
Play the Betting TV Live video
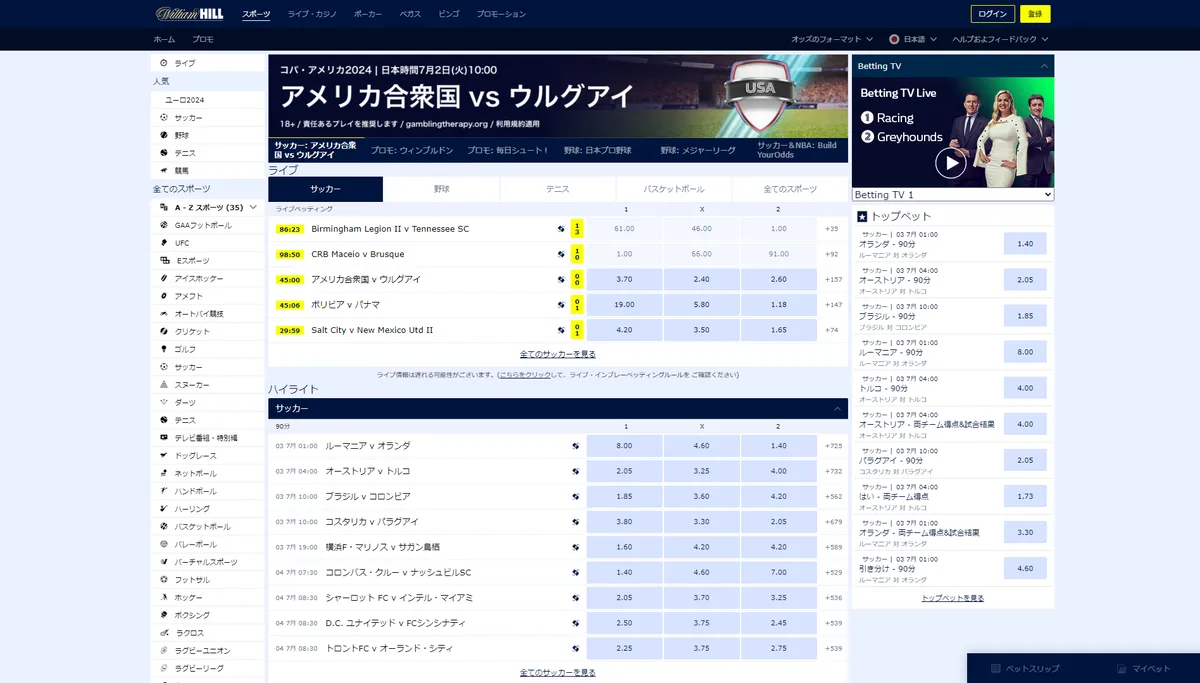[x=950, y=162]
